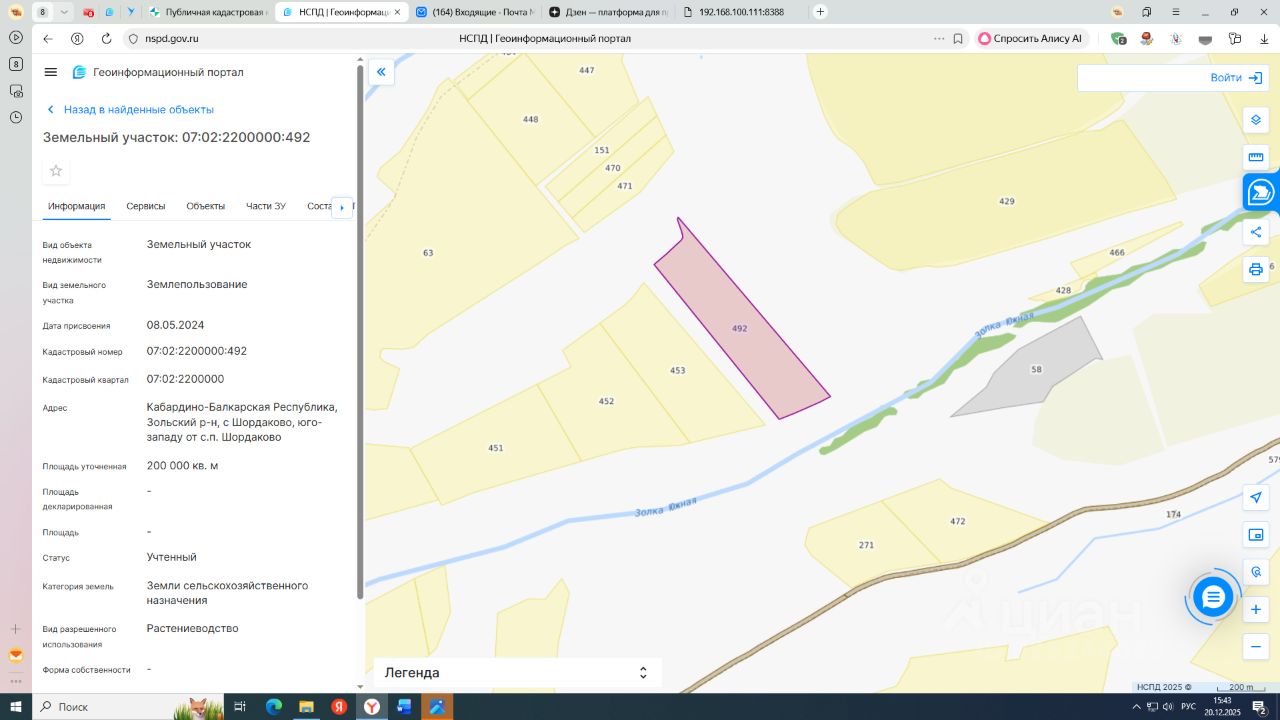Select parcel 453 on the map
The width and height of the screenshot is (1280, 720).
(678, 370)
